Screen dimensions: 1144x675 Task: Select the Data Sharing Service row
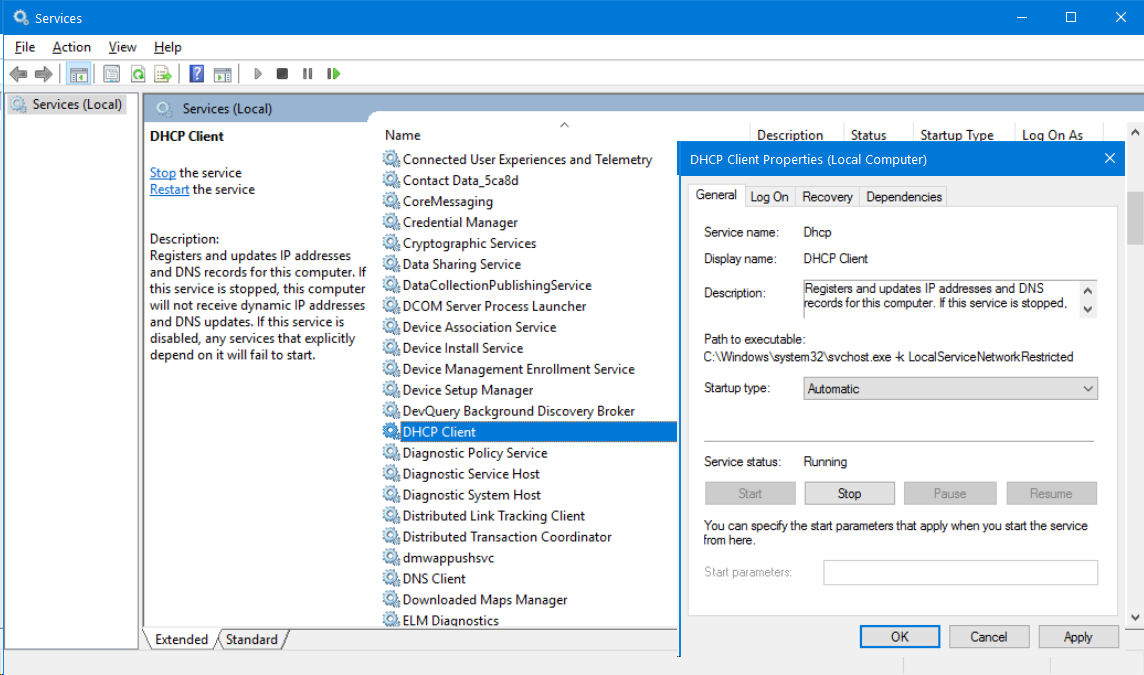pyautogui.click(x=462, y=264)
